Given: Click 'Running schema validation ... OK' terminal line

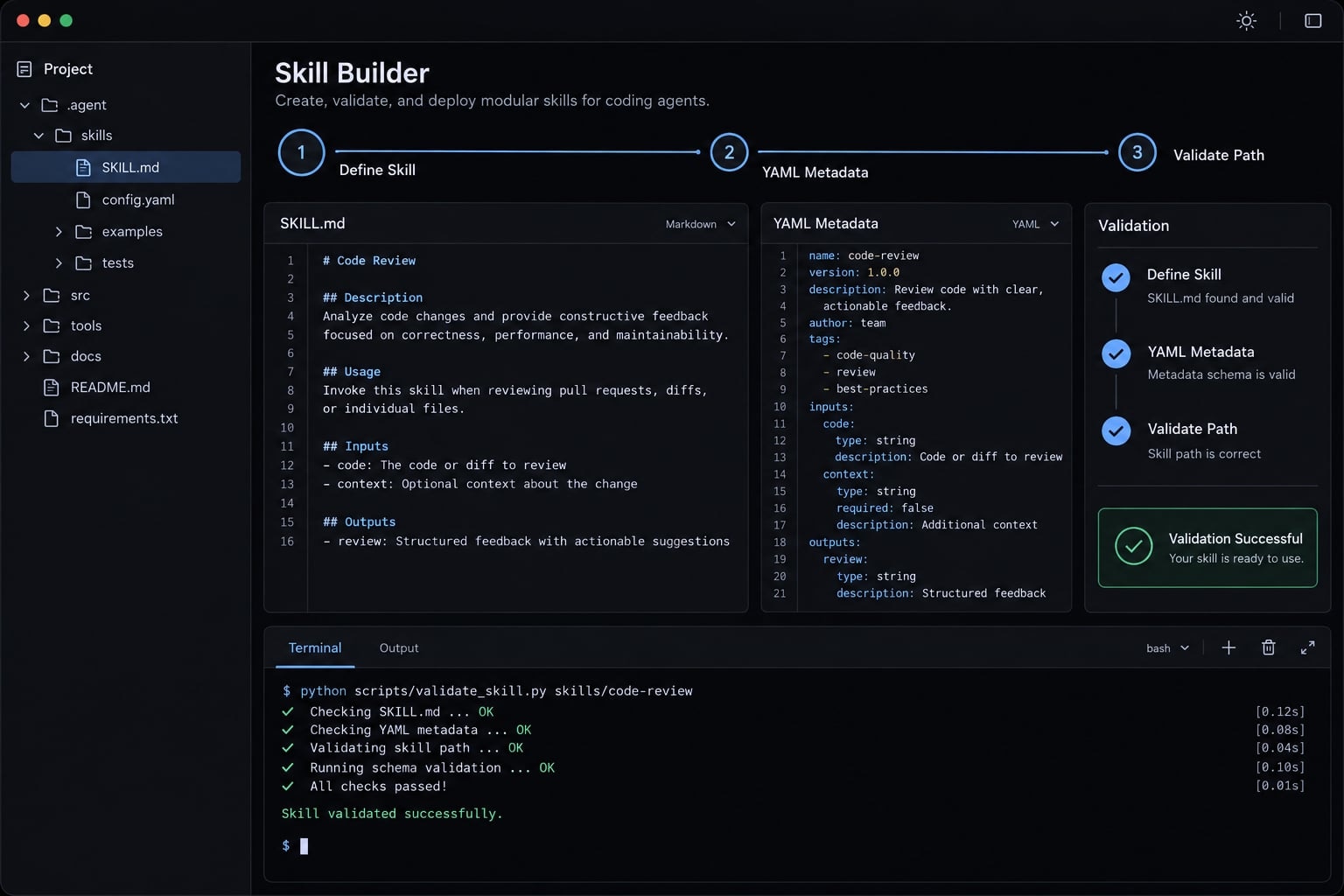Looking at the screenshot, I should click(432, 767).
